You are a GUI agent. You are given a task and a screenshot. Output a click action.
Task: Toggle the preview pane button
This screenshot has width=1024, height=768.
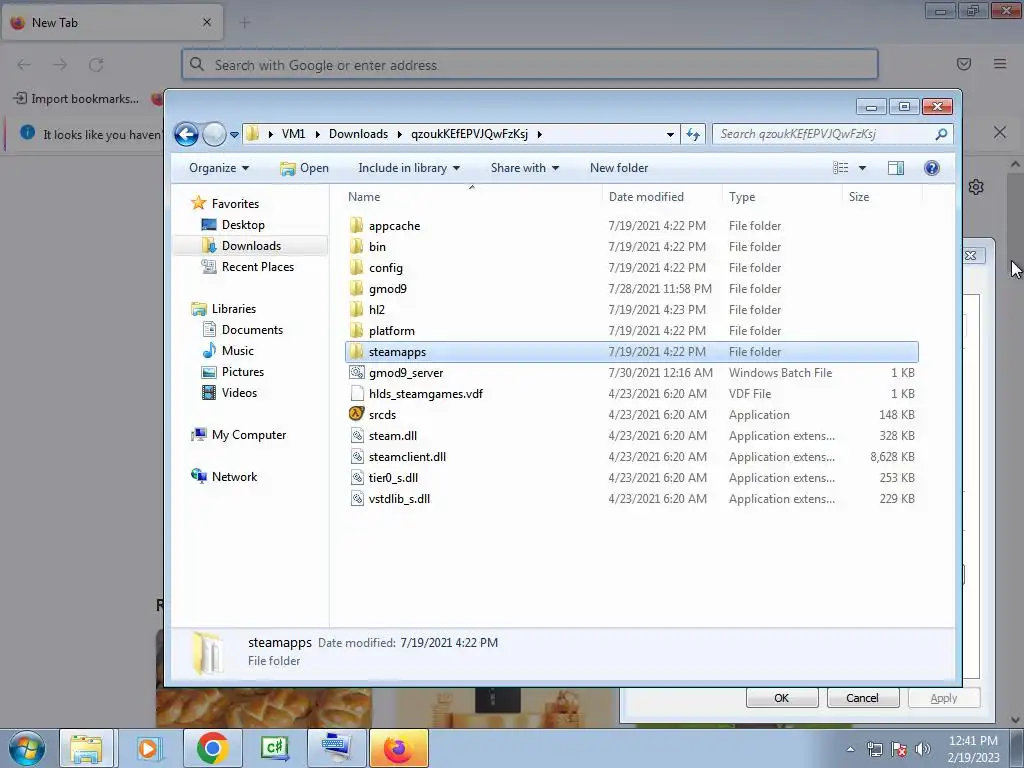click(896, 168)
